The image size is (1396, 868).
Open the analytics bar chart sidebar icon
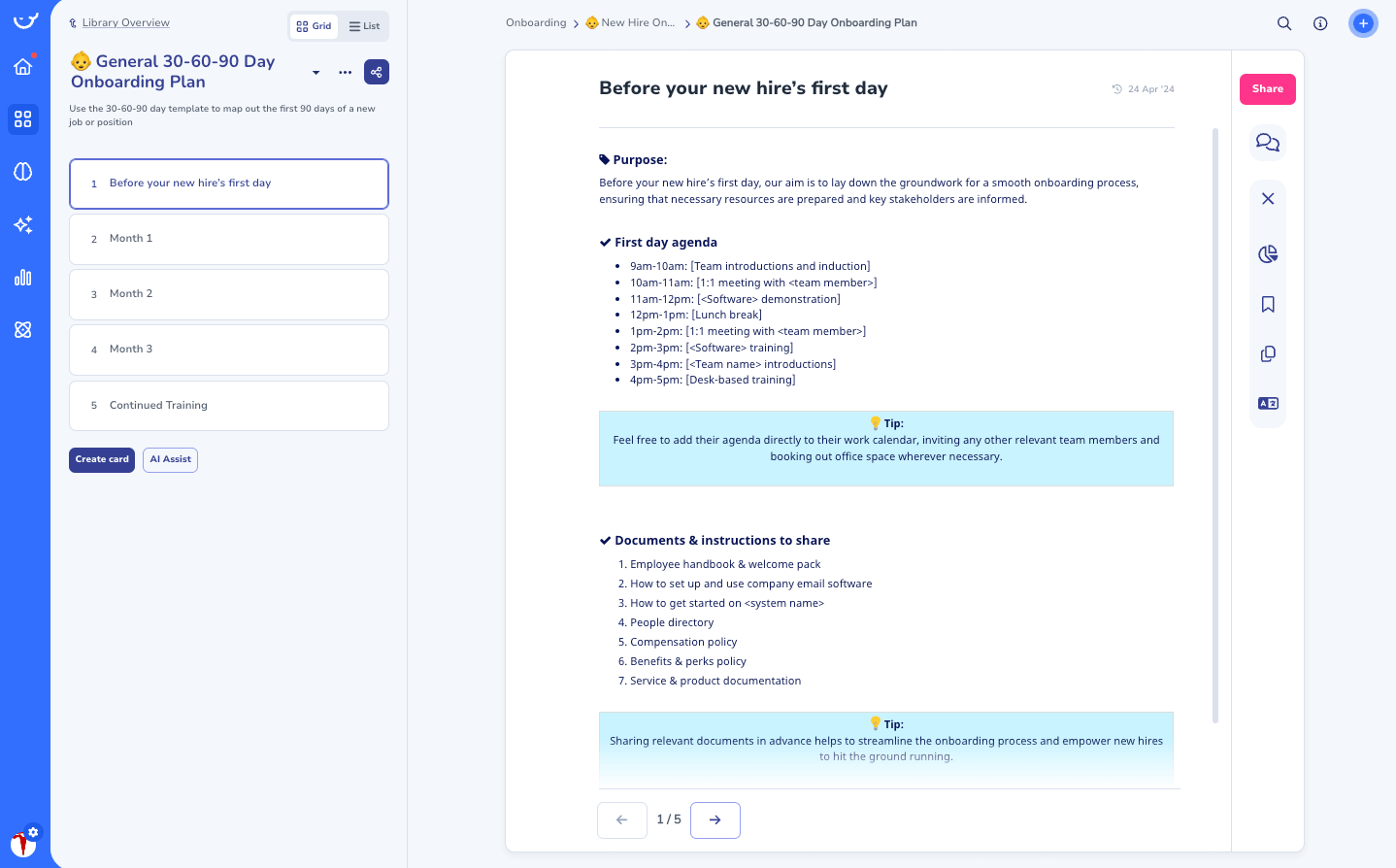[x=24, y=277]
